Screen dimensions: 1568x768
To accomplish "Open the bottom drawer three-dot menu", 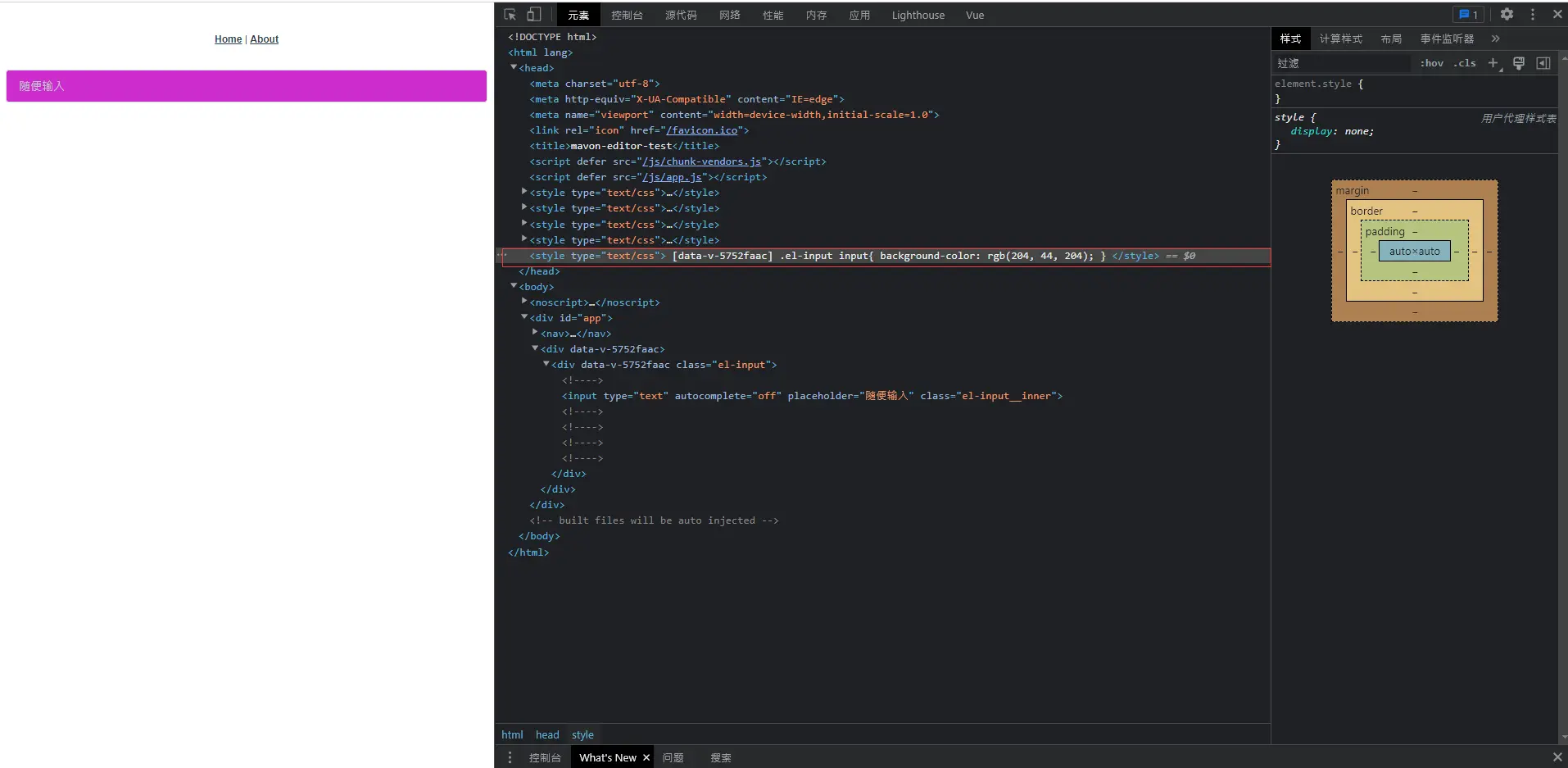I will tap(510, 757).
